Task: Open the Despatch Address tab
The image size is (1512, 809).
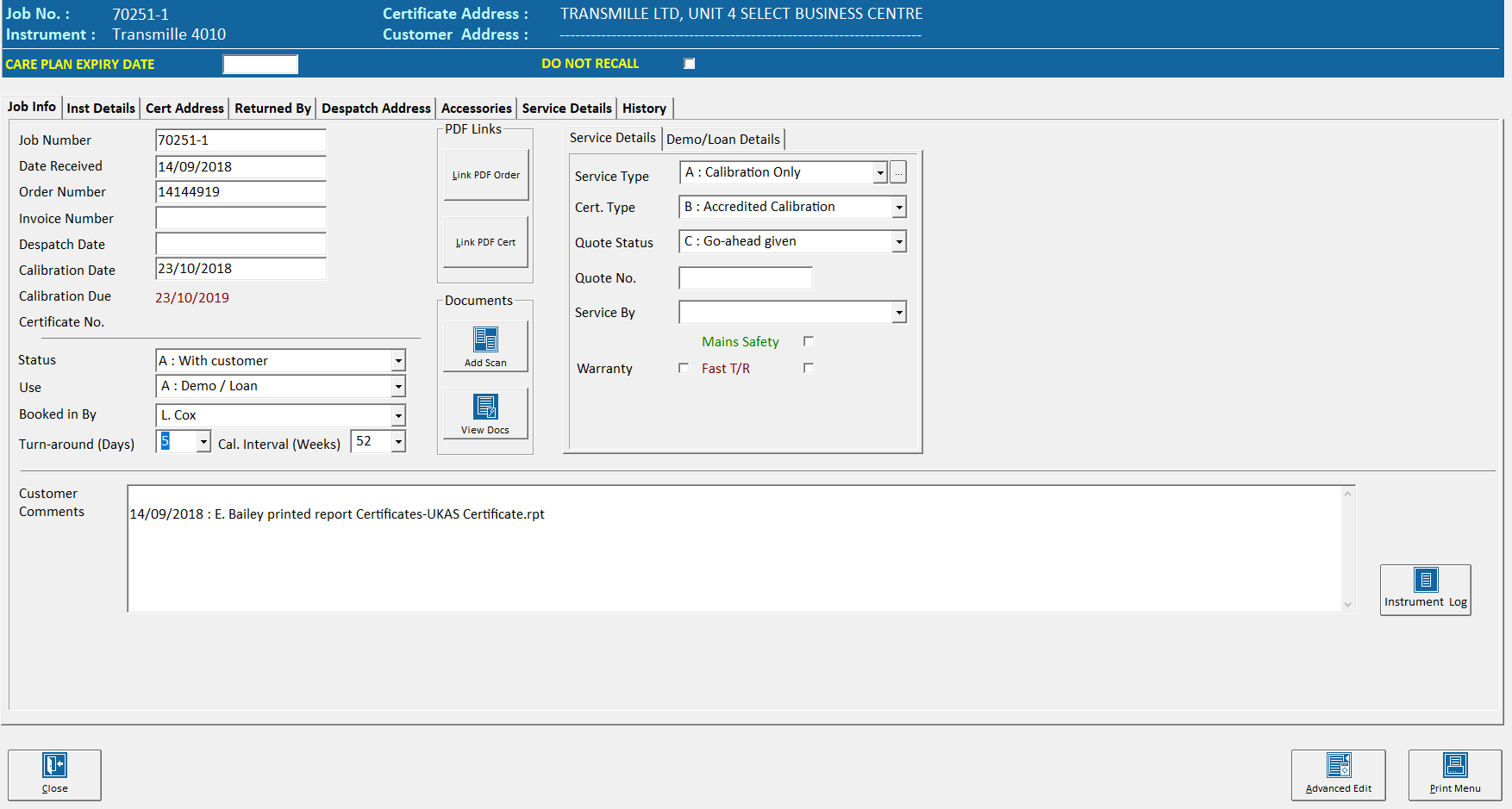Action: coord(376,109)
